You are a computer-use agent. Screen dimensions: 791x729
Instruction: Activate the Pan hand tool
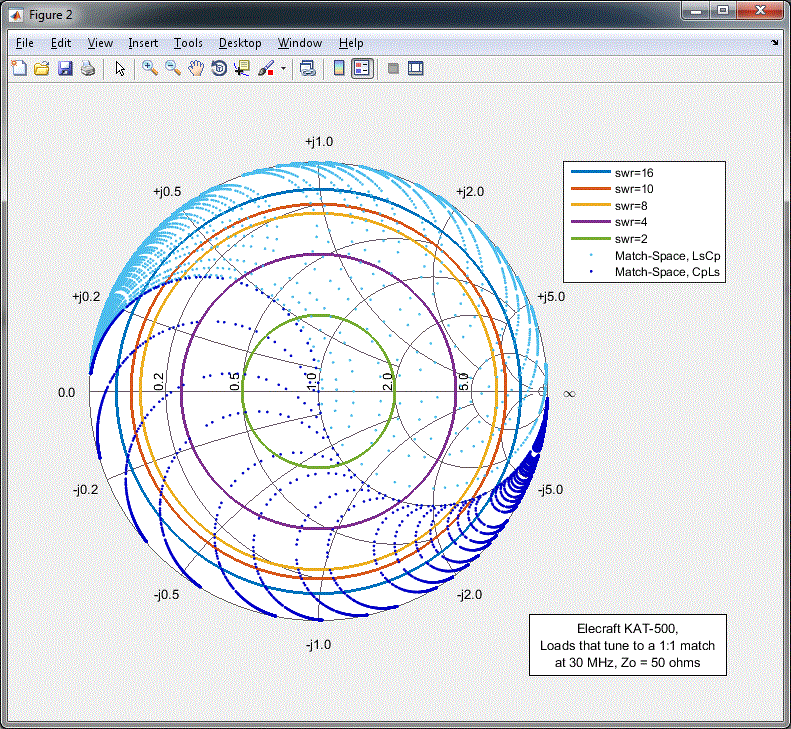tap(196, 68)
